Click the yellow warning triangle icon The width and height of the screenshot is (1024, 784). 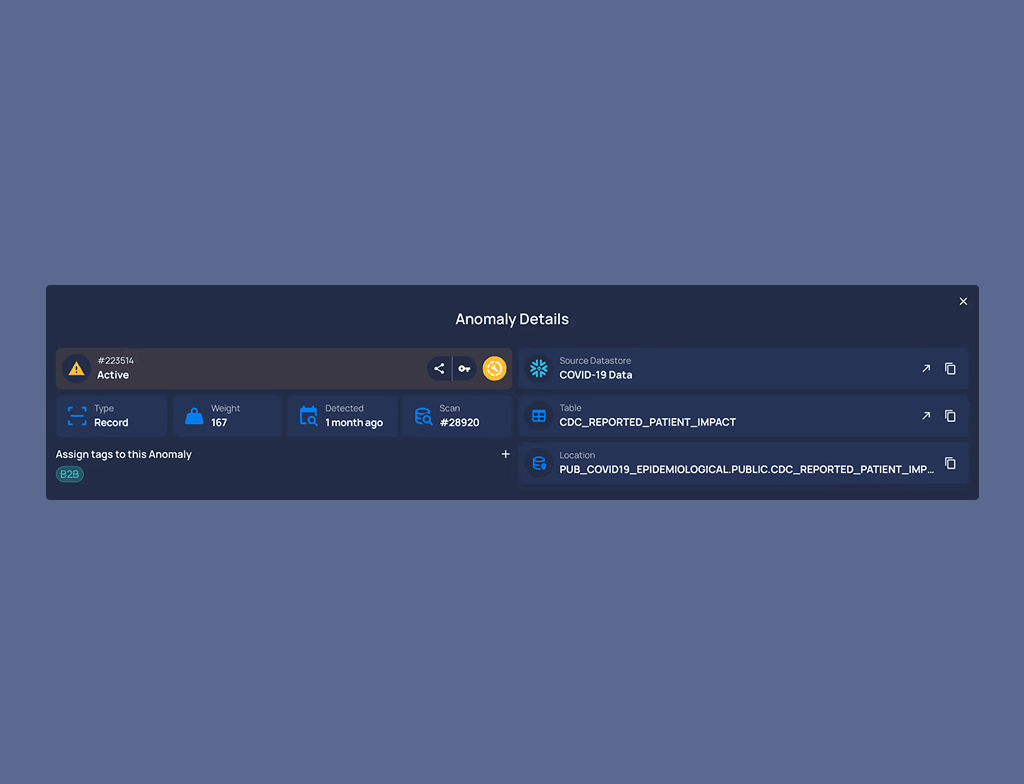pyautogui.click(x=76, y=368)
